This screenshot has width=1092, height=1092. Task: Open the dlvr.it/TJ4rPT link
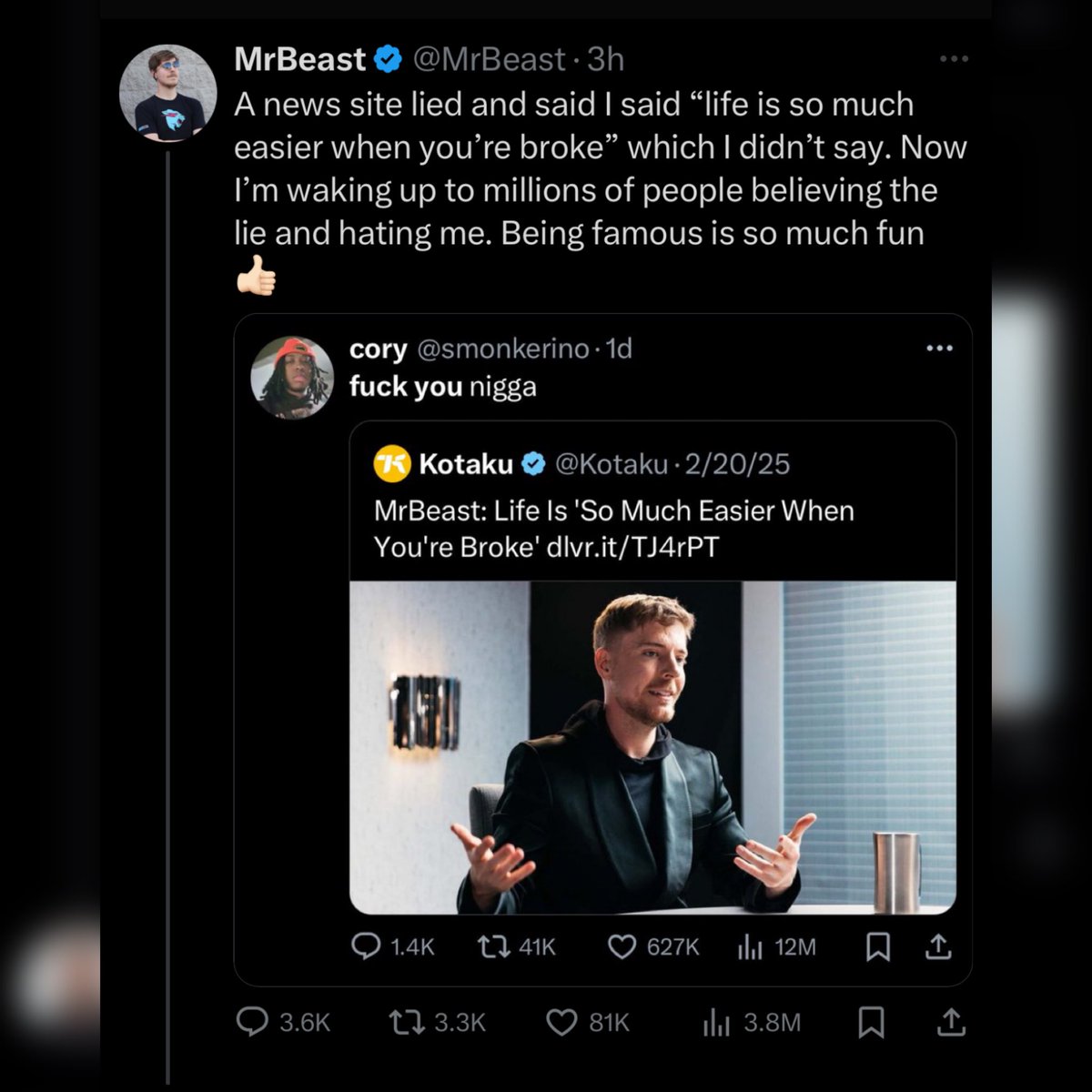tap(632, 547)
